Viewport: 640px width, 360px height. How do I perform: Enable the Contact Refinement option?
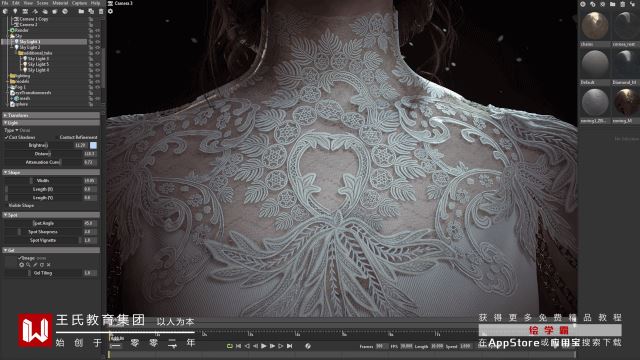78,137
